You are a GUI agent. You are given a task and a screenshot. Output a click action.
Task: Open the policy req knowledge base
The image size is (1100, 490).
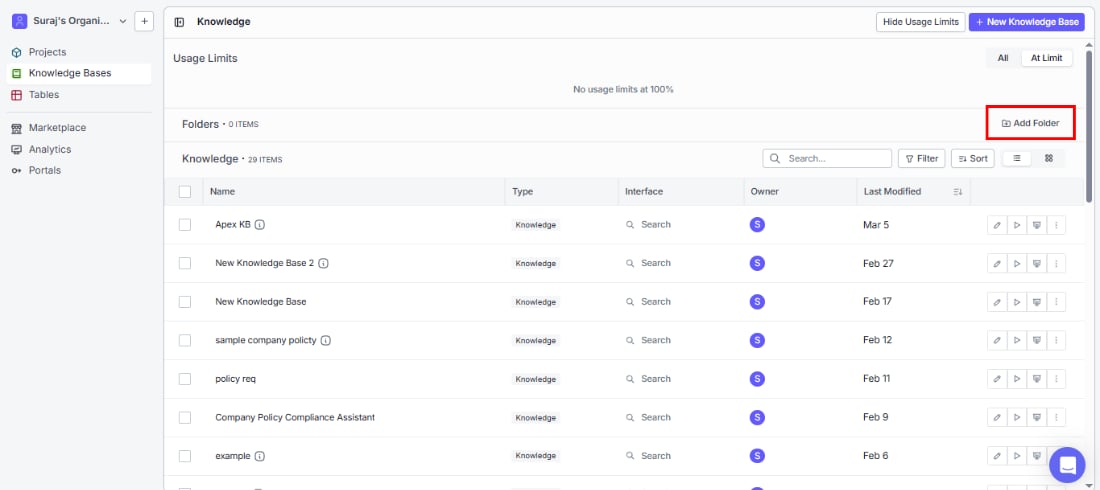tap(235, 379)
